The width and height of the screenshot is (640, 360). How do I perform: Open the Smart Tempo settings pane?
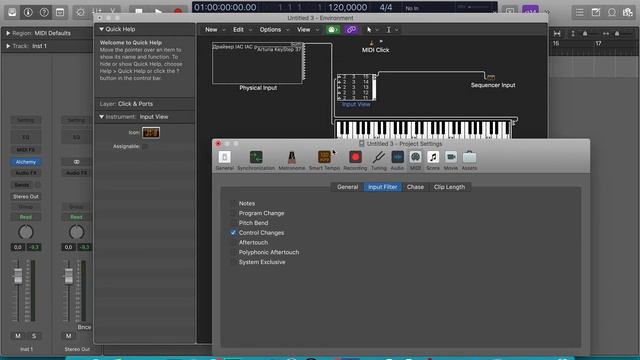click(x=324, y=160)
